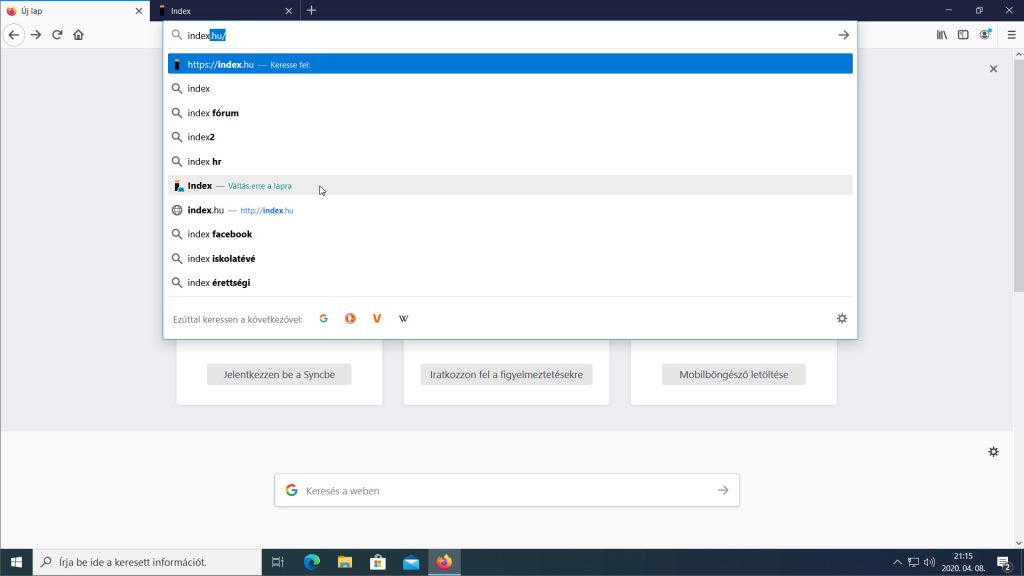Close the Index tab
This screenshot has height=576, width=1024.
(x=289, y=10)
